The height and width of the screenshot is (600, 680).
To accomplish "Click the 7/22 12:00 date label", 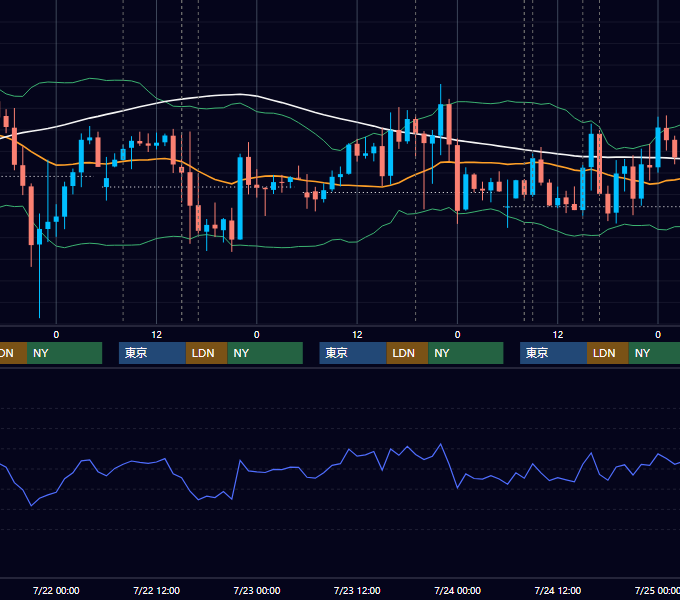I will pos(157,590).
